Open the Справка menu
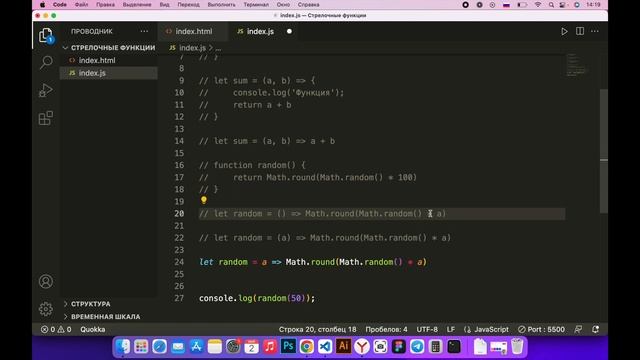This screenshot has width=640, height=360. point(308,4)
